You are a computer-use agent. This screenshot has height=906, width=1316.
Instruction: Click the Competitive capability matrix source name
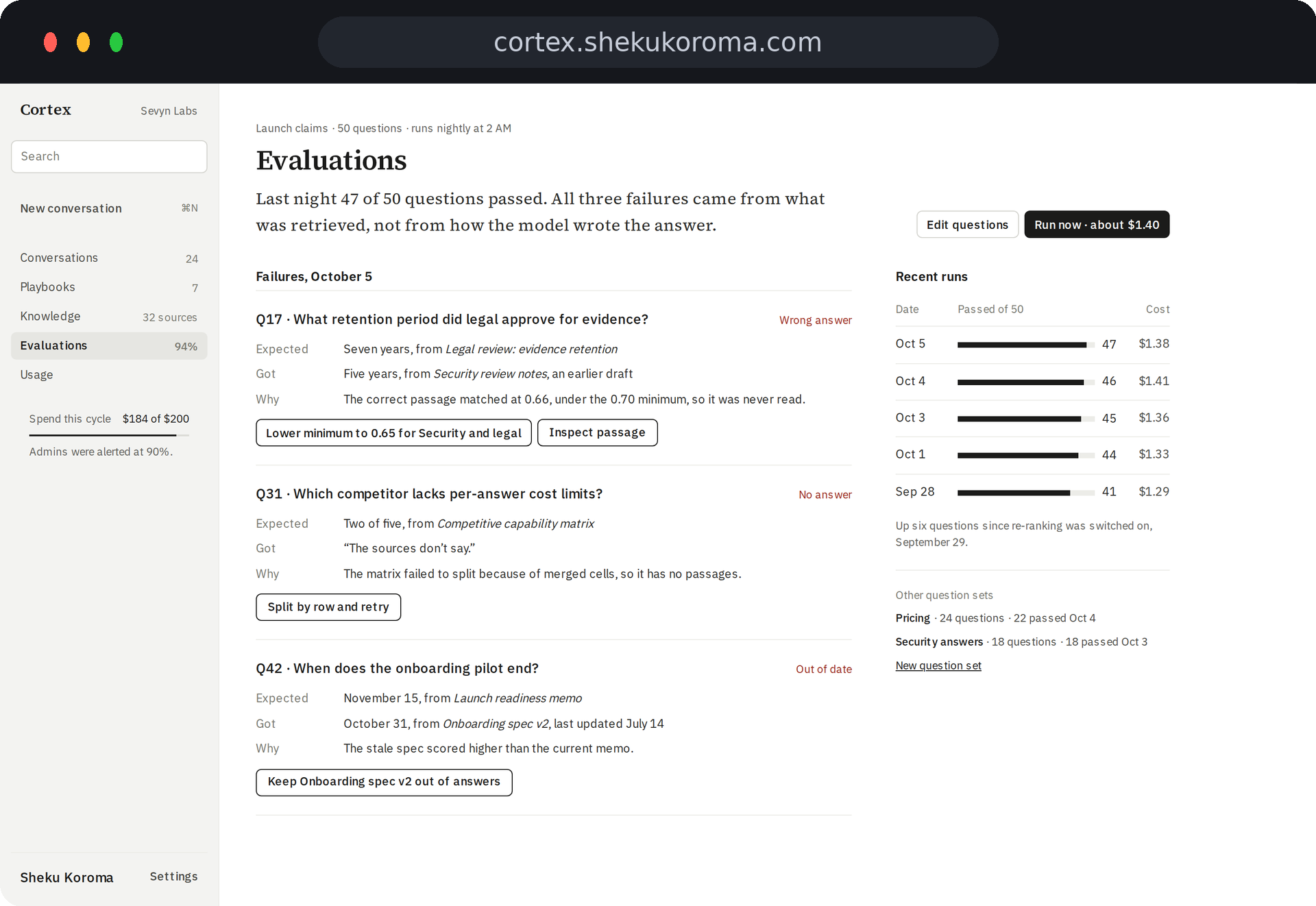(515, 524)
